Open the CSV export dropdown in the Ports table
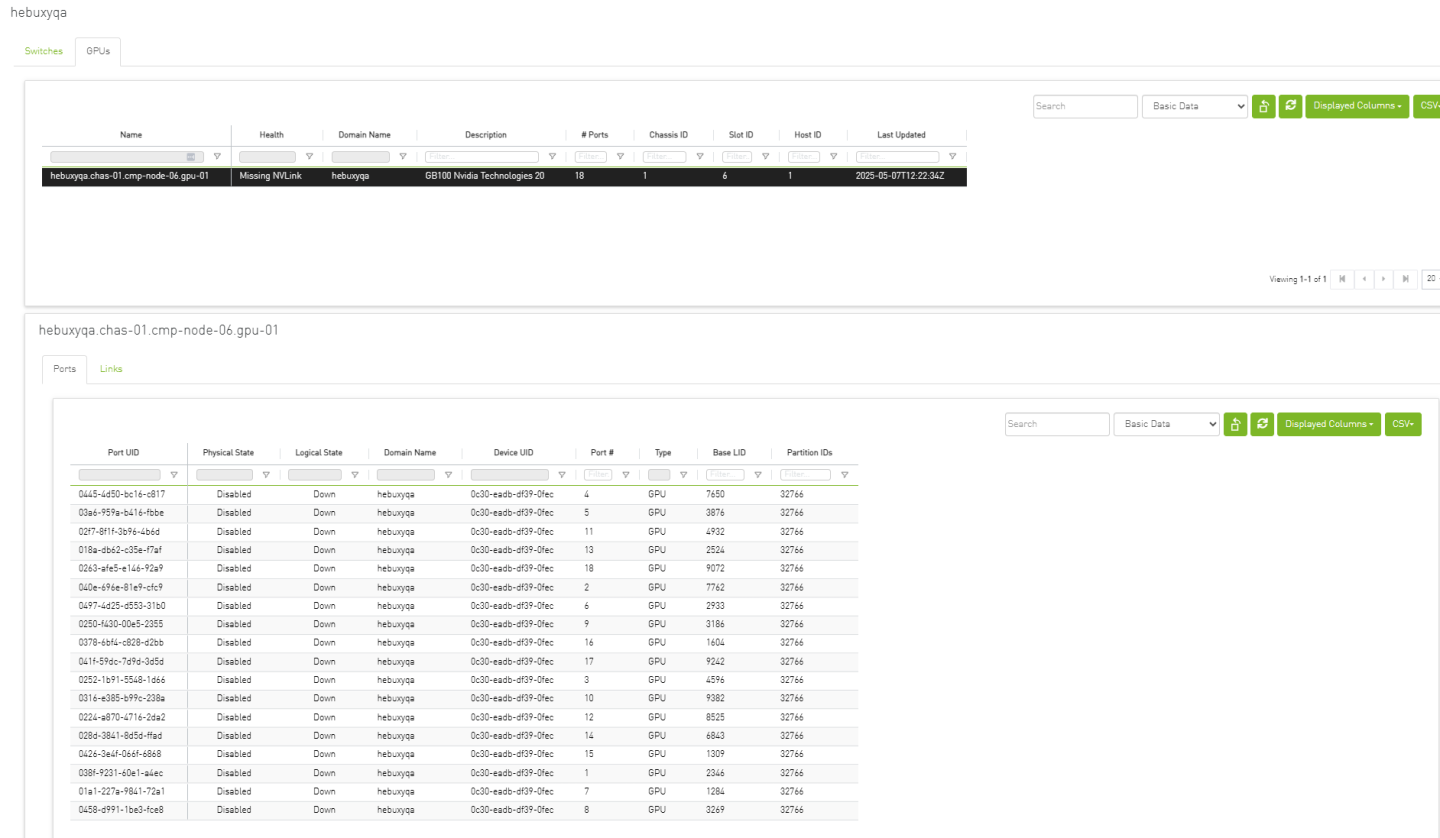 [x=1402, y=424]
